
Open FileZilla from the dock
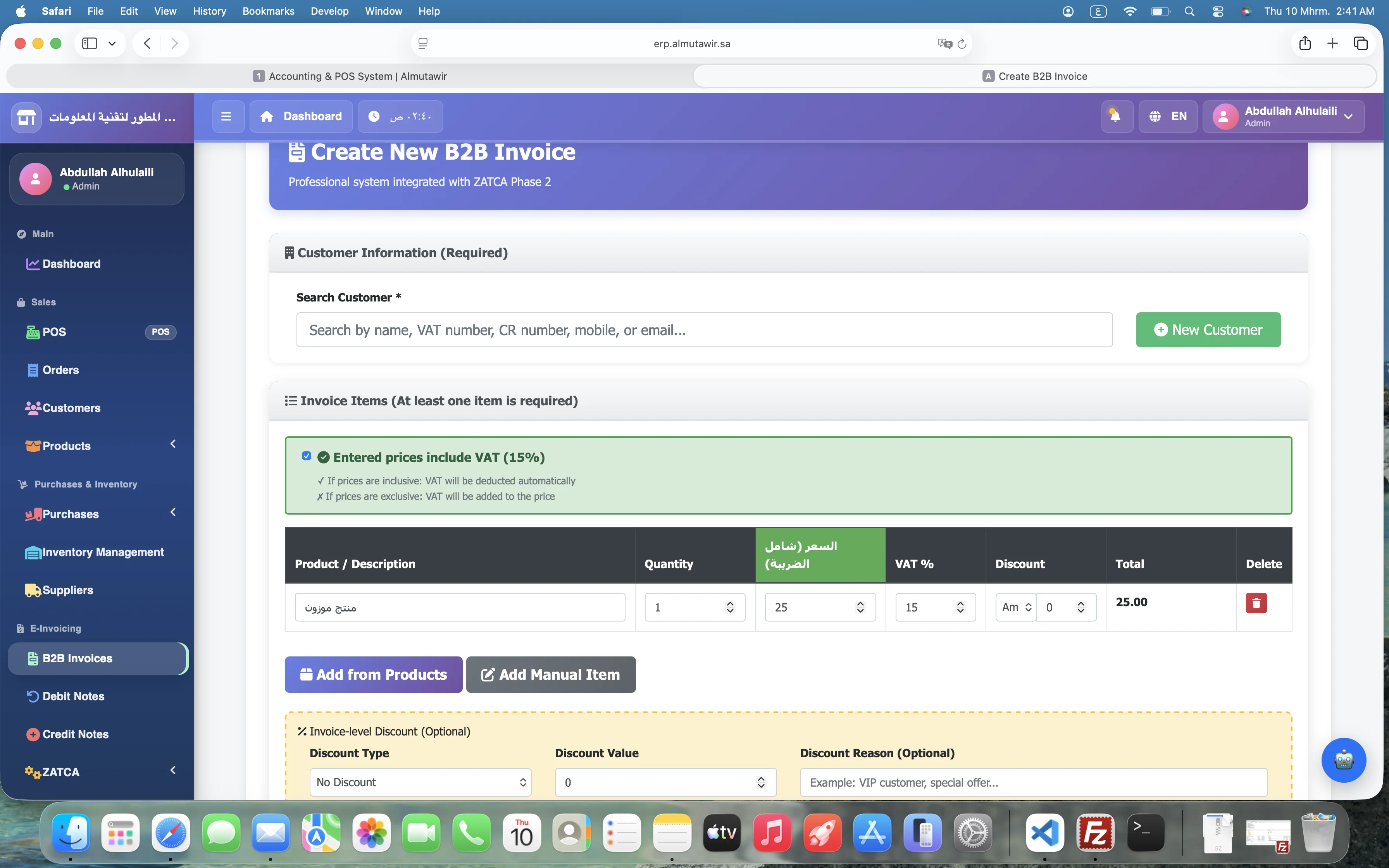pyautogui.click(x=1095, y=833)
